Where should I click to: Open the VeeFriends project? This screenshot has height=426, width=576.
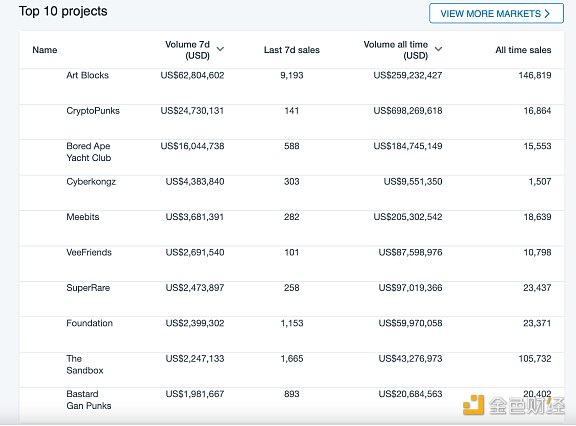point(89,253)
